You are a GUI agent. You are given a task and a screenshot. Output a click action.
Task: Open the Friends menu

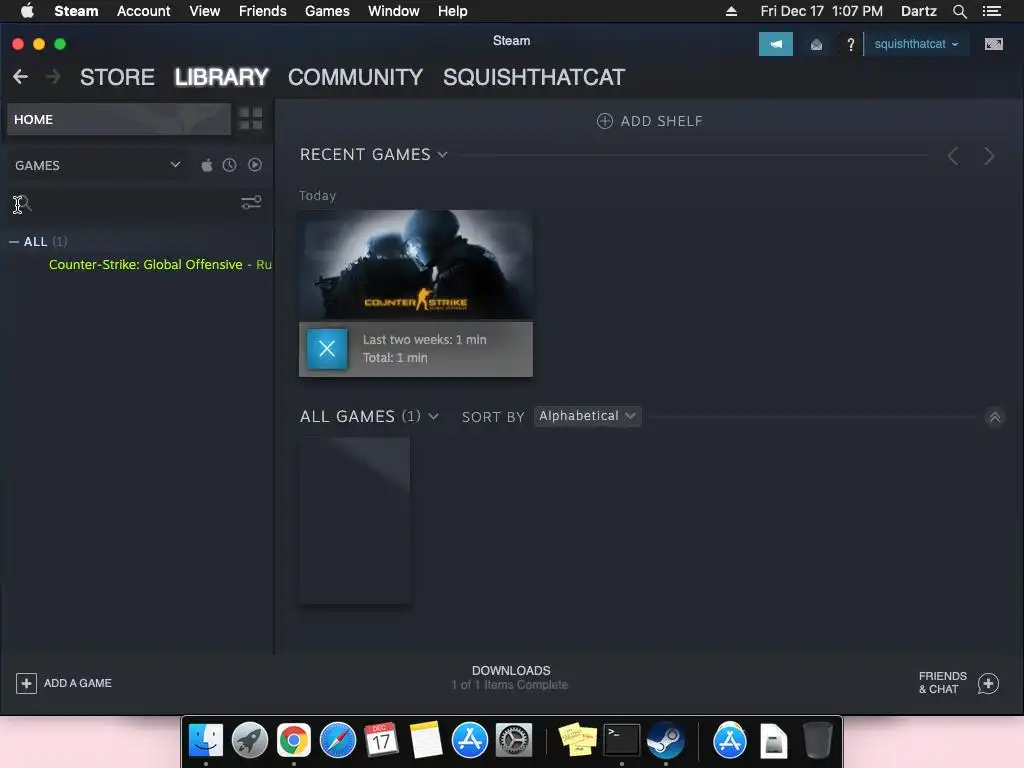tap(263, 11)
